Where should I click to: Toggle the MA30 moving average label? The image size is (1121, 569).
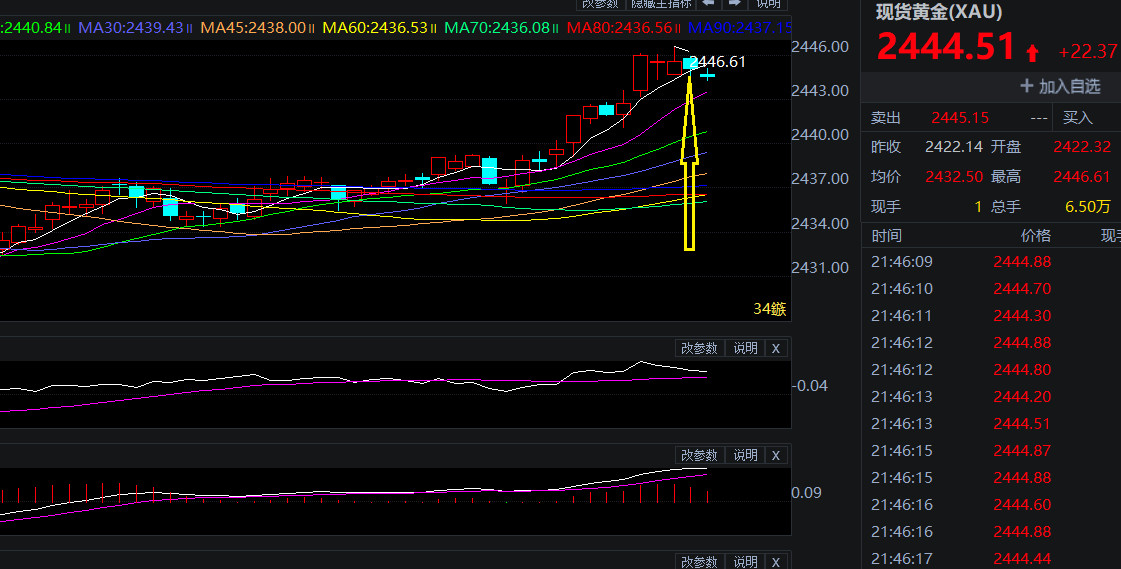(131, 28)
